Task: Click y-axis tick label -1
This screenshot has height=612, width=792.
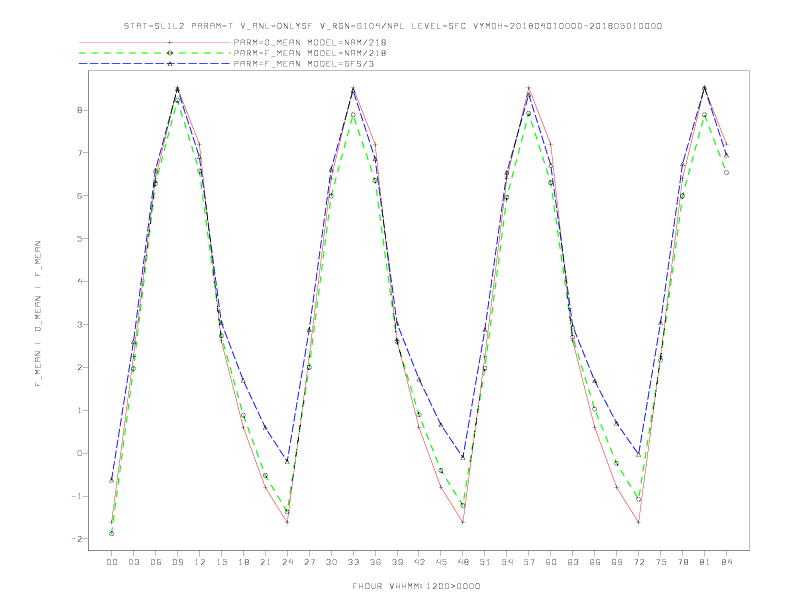Action: (77, 496)
